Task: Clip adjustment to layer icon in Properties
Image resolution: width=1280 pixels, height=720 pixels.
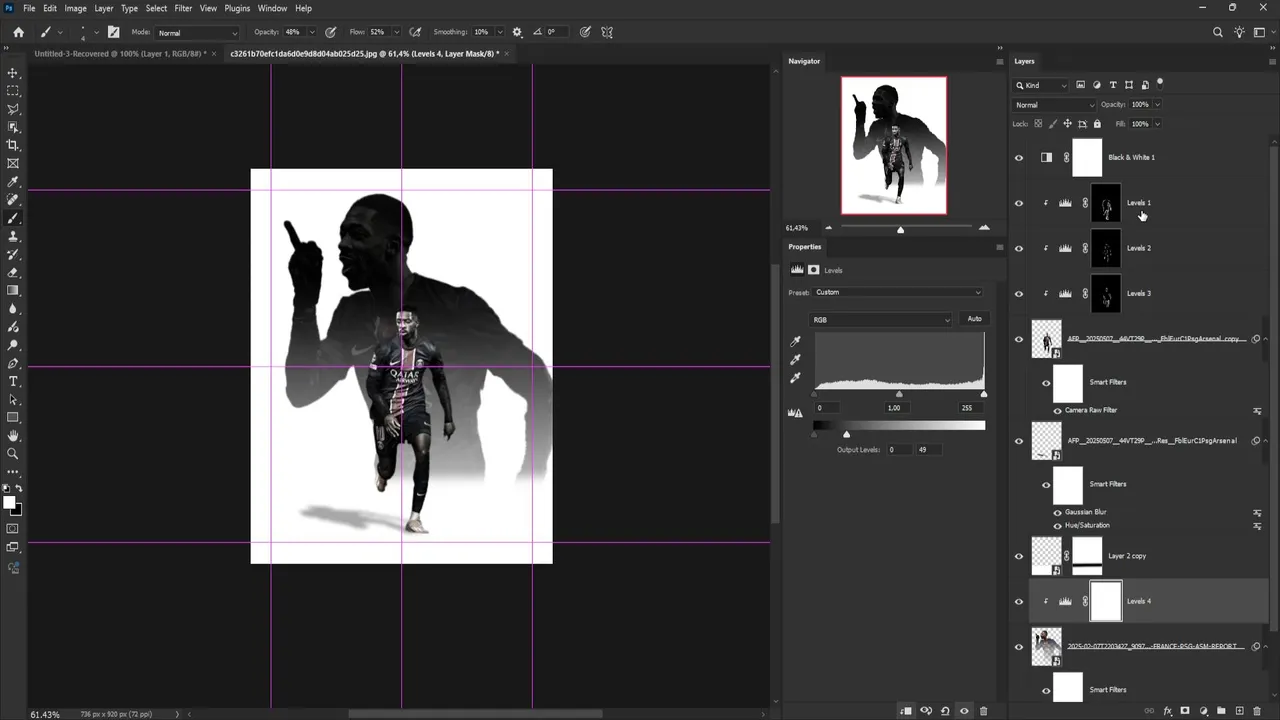Action: pyautogui.click(x=906, y=711)
